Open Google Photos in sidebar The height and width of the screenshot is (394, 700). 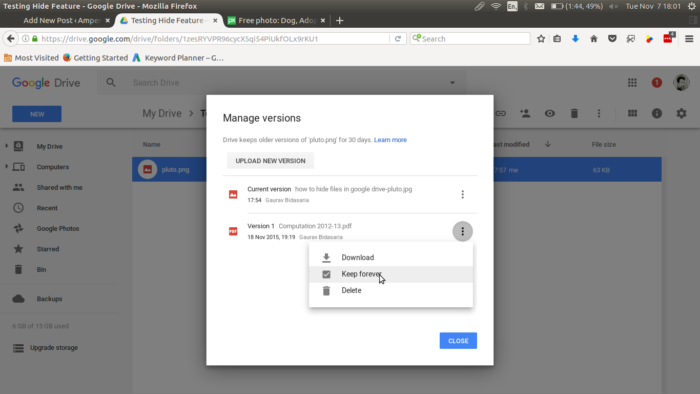click(58, 228)
